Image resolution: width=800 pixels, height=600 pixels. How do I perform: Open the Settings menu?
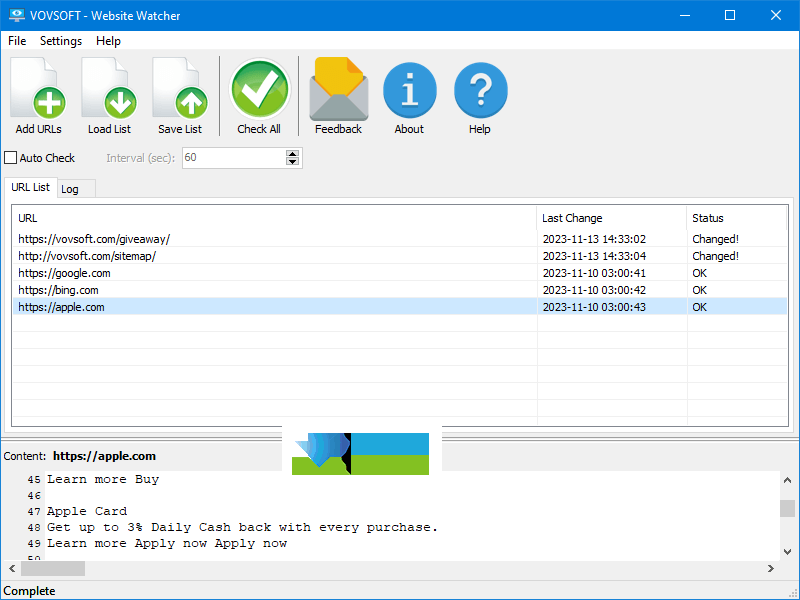[x=61, y=41]
